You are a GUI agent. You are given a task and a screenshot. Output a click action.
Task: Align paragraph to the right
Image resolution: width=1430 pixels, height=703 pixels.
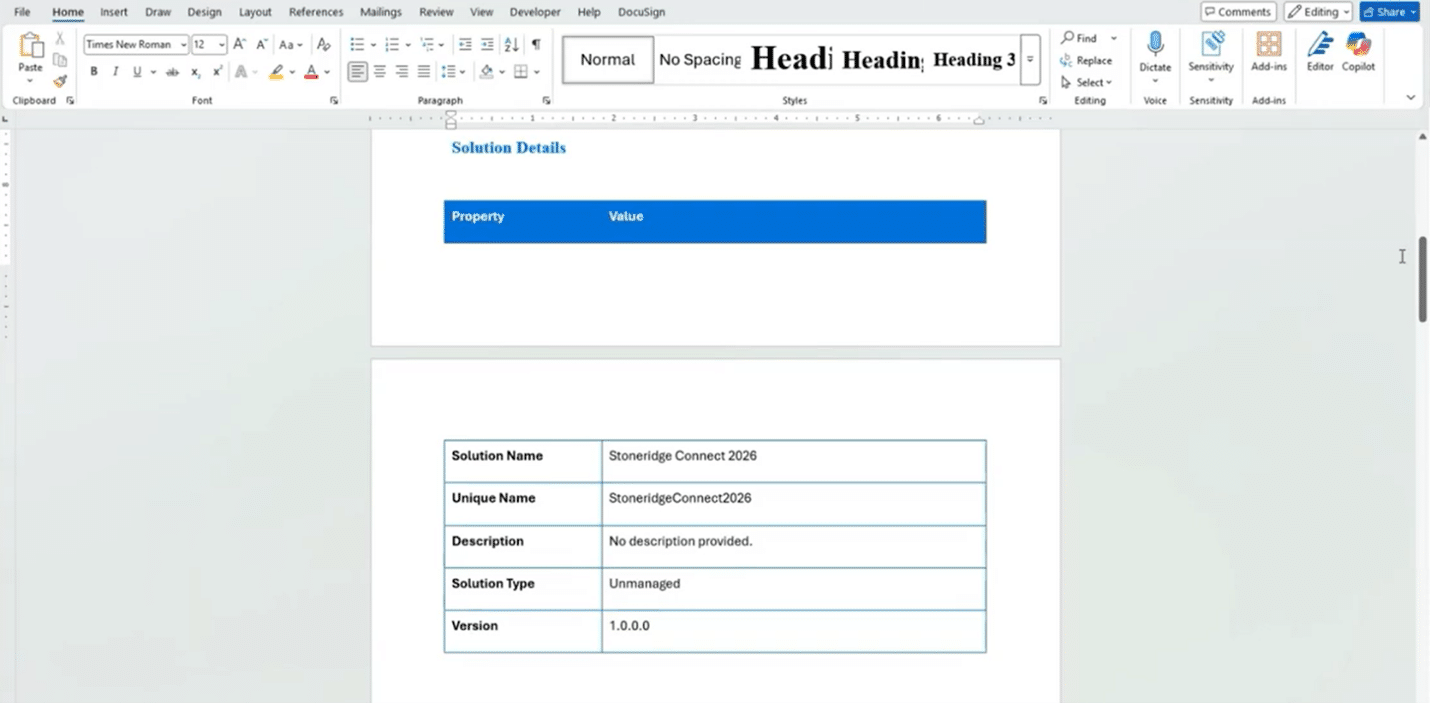402,72
